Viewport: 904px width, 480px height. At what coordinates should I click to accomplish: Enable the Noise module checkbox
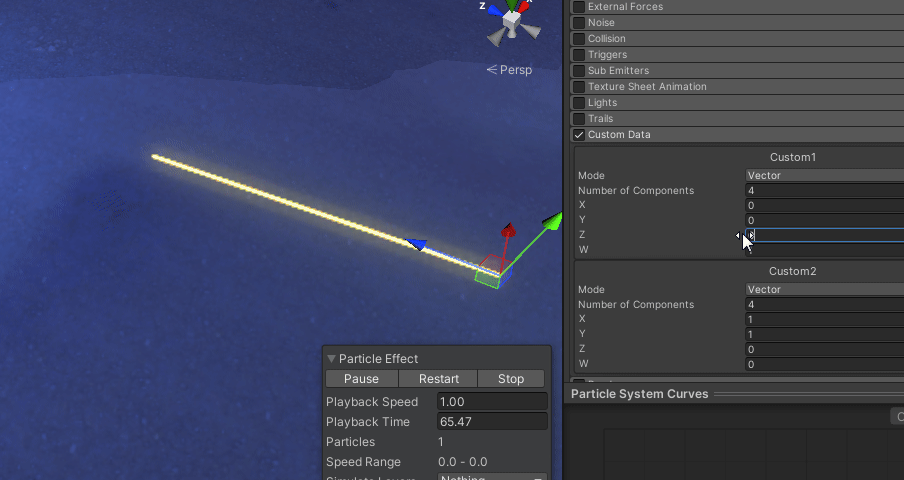point(579,23)
